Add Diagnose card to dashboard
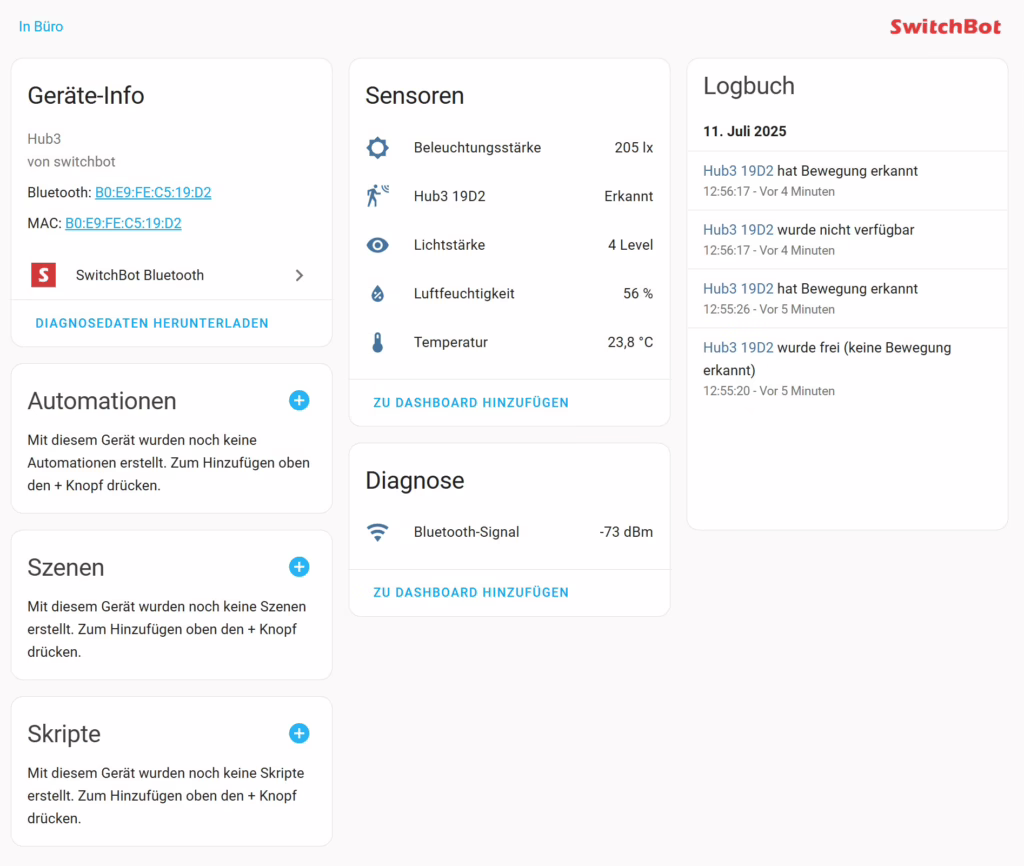1024x866 pixels. (x=471, y=592)
